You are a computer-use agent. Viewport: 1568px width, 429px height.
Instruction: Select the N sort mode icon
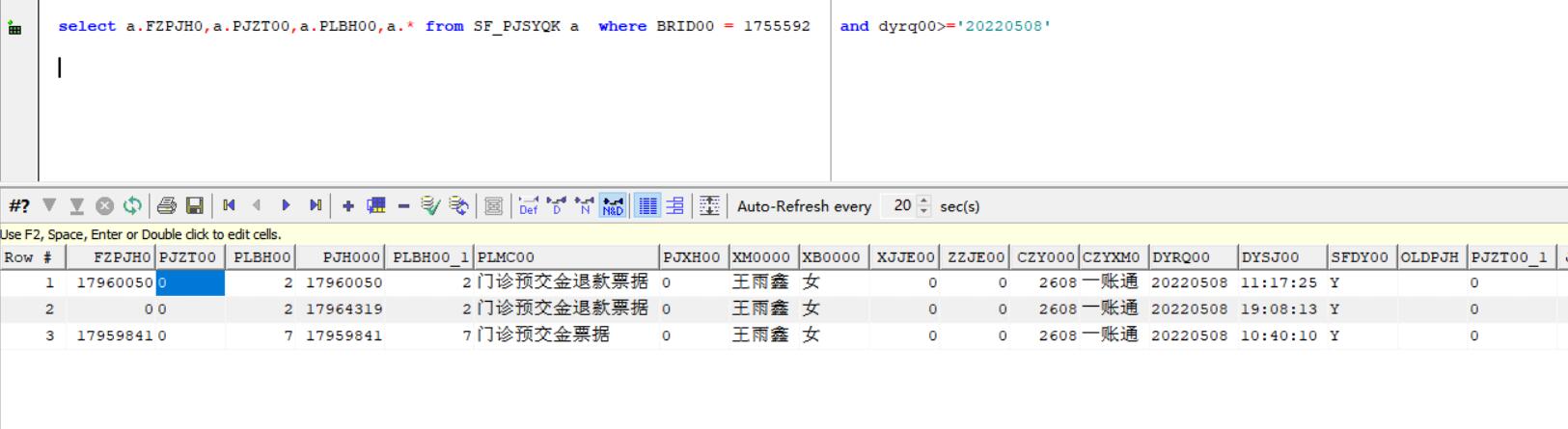tap(585, 206)
